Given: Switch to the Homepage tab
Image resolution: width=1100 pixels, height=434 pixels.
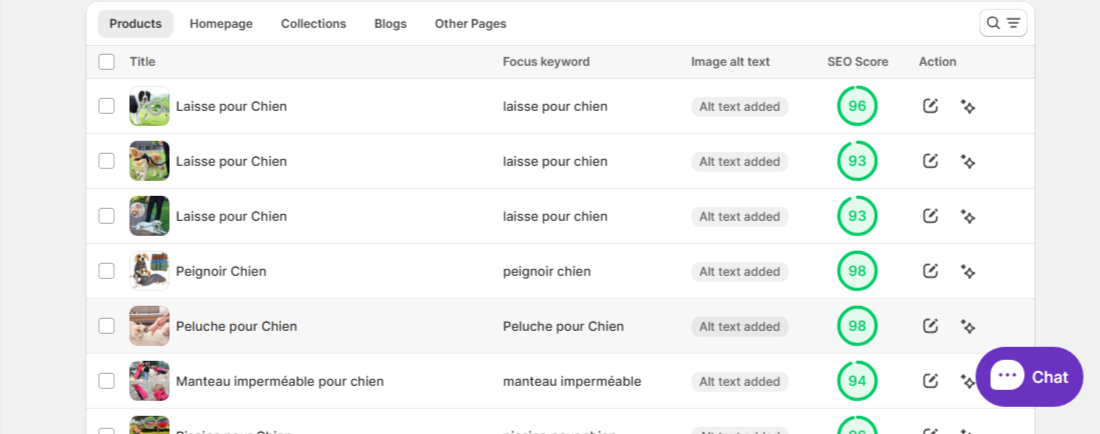Looking at the screenshot, I should coord(221,24).
